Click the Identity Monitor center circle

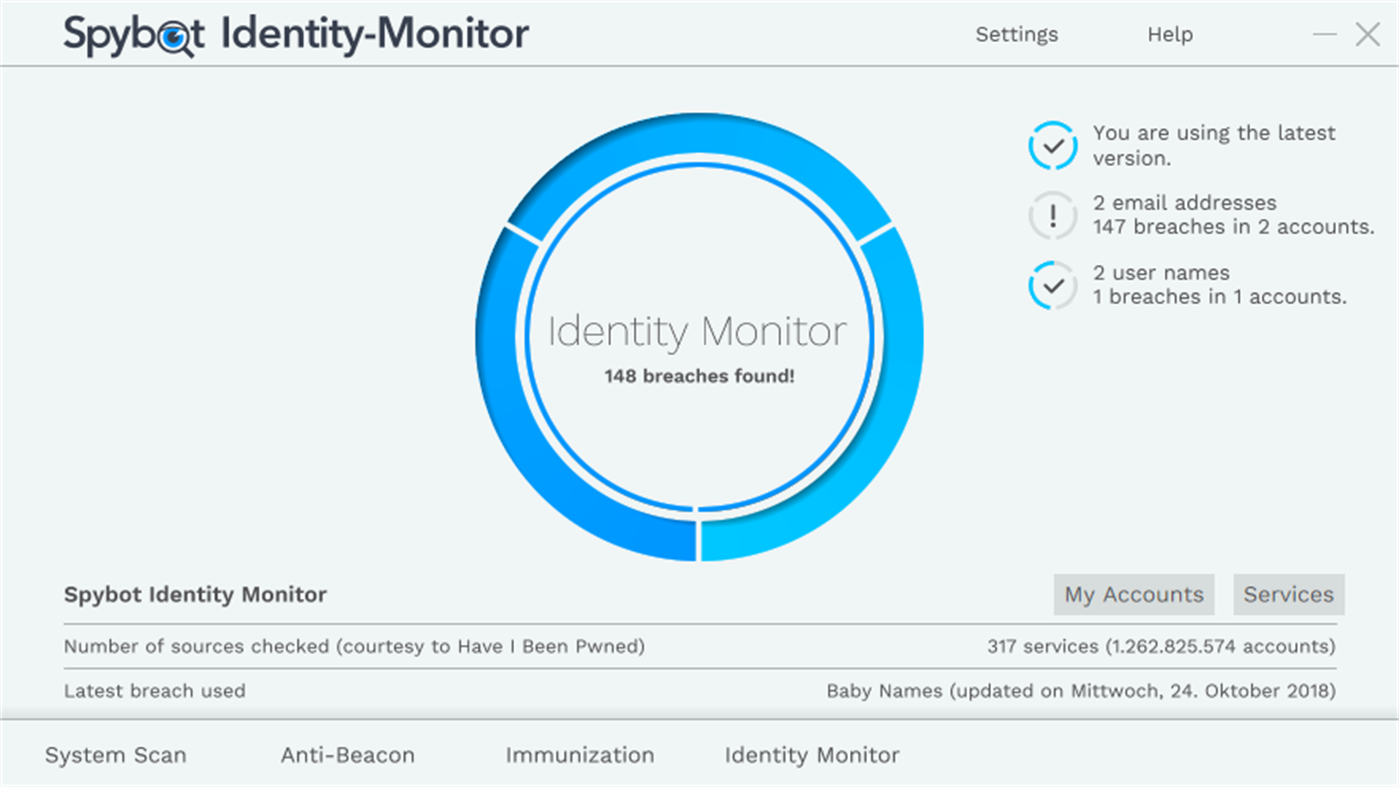(x=697, y=335)
